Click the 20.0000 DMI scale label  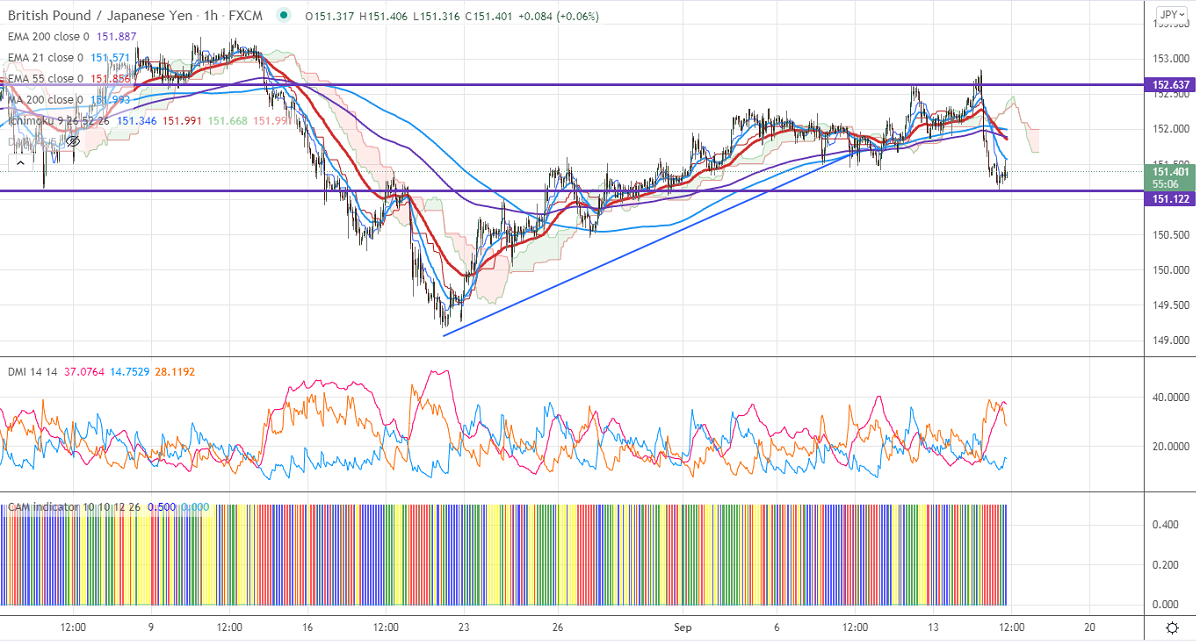click(x=1171, y=446)
